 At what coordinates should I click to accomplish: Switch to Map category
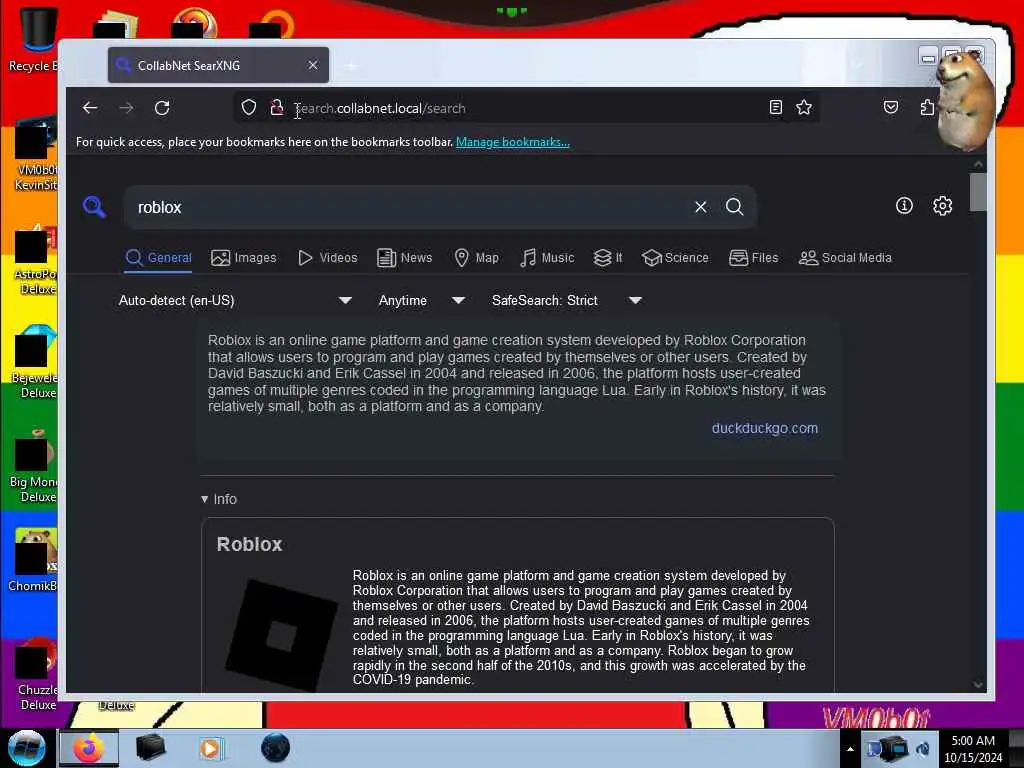tap(477, 257)
